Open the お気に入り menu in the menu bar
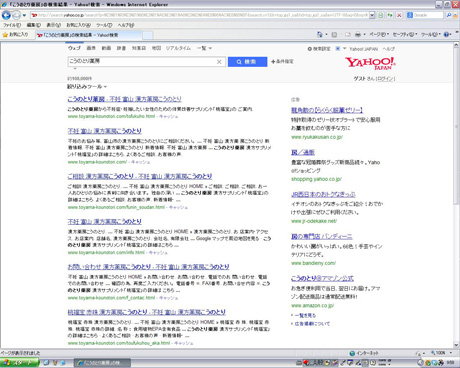The image size is (460, 368). (78, 25)
